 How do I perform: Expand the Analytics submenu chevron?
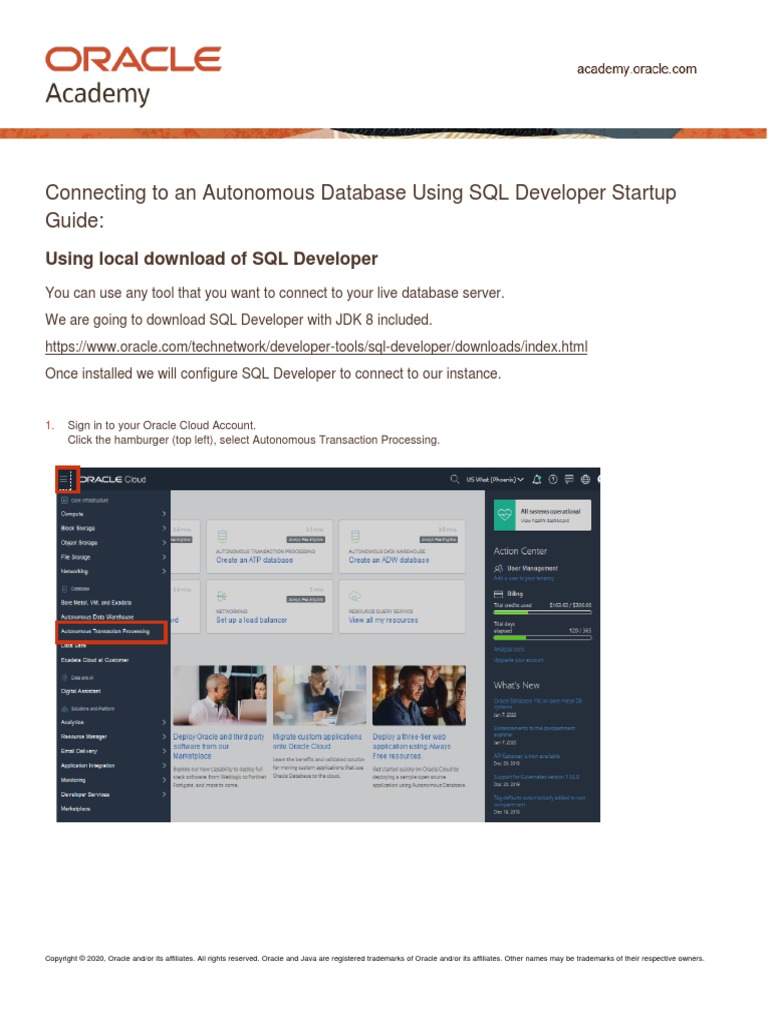[x=164, y=722]
